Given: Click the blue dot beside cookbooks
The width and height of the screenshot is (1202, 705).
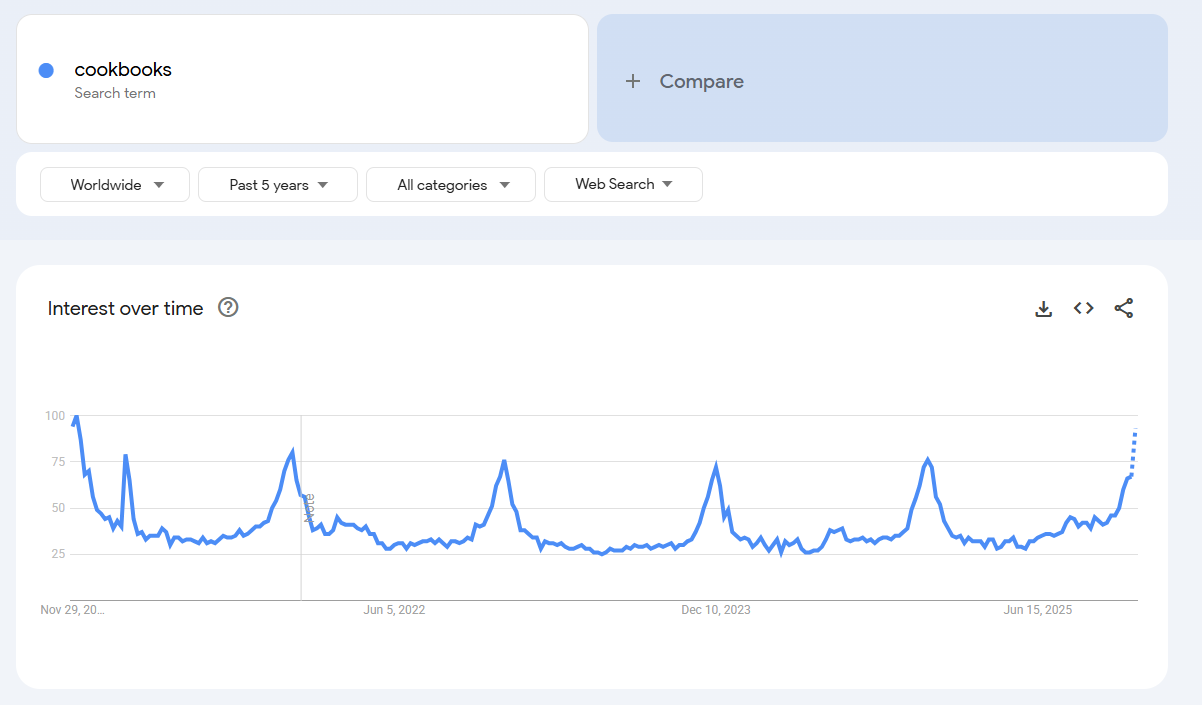Looking at the screenshot, I should (46, 70).
